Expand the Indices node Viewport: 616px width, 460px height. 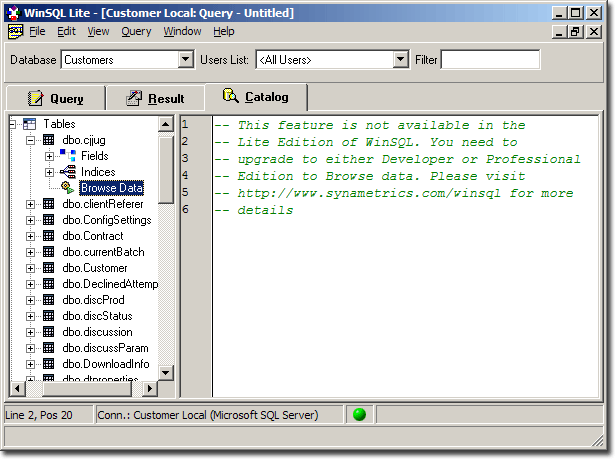pyautogui.click(x=49, y=172)
